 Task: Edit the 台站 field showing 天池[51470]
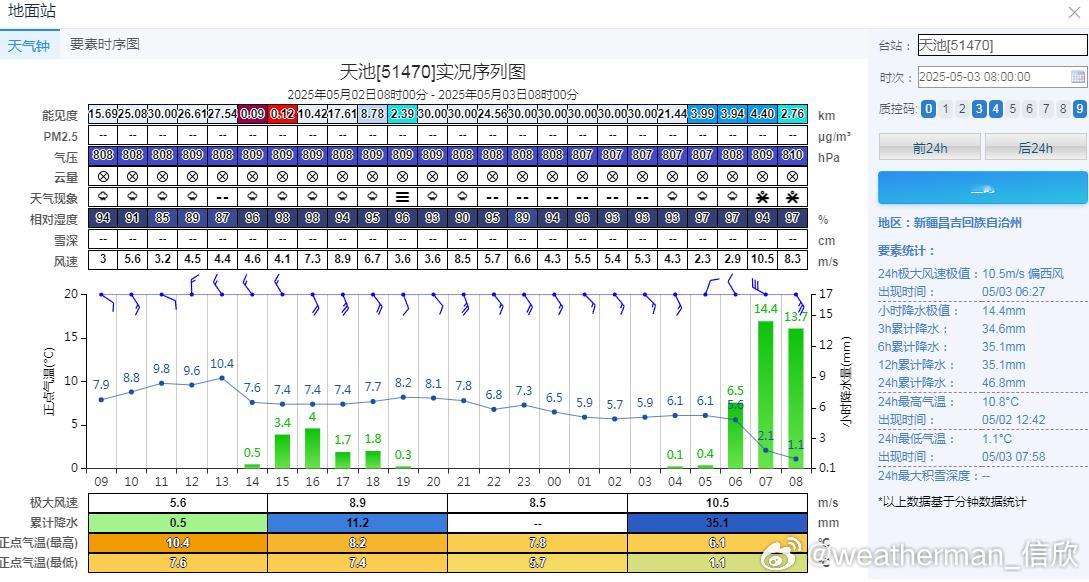1002,45
